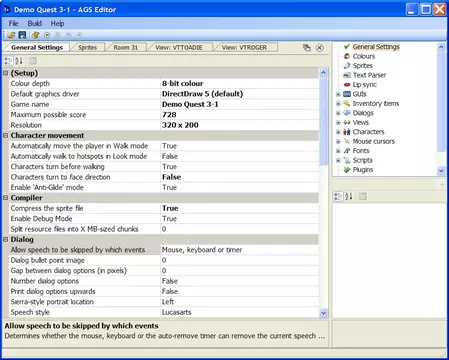The image size is (449, 360).
Task: Click the 'DirectDraw 5 (default)' value
Action: [202, 94]
